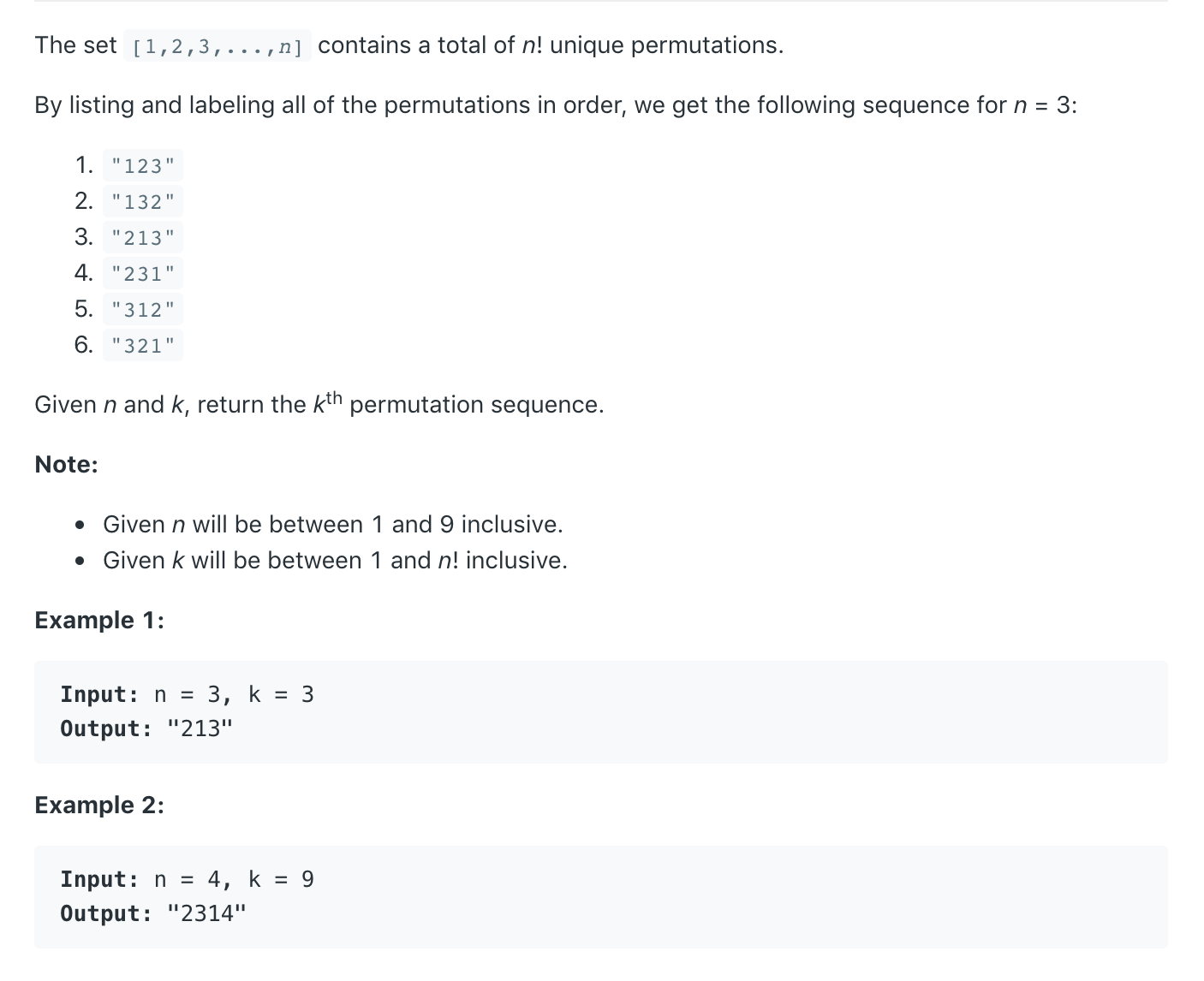Click the "Example 1:" heading
The height and width of the screenshot is (981, 1204).
pos(99,620)
